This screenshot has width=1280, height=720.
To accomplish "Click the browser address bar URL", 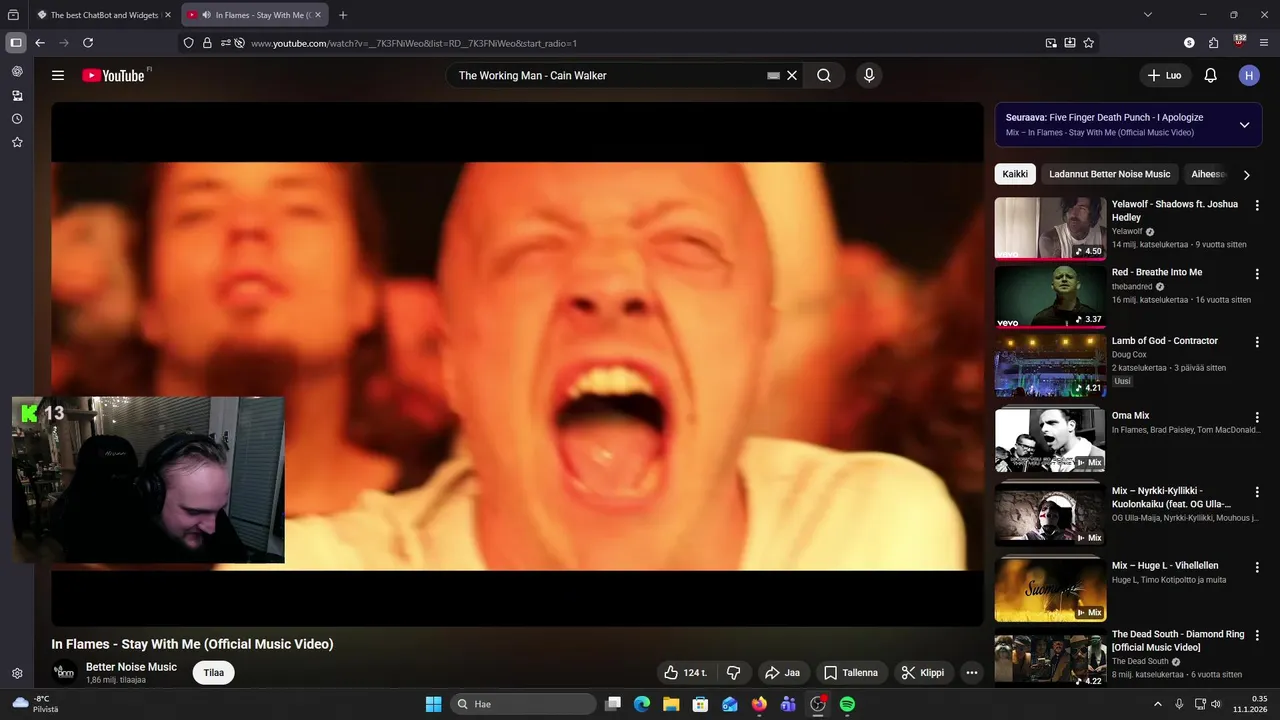I will click(x=414, y=43).
